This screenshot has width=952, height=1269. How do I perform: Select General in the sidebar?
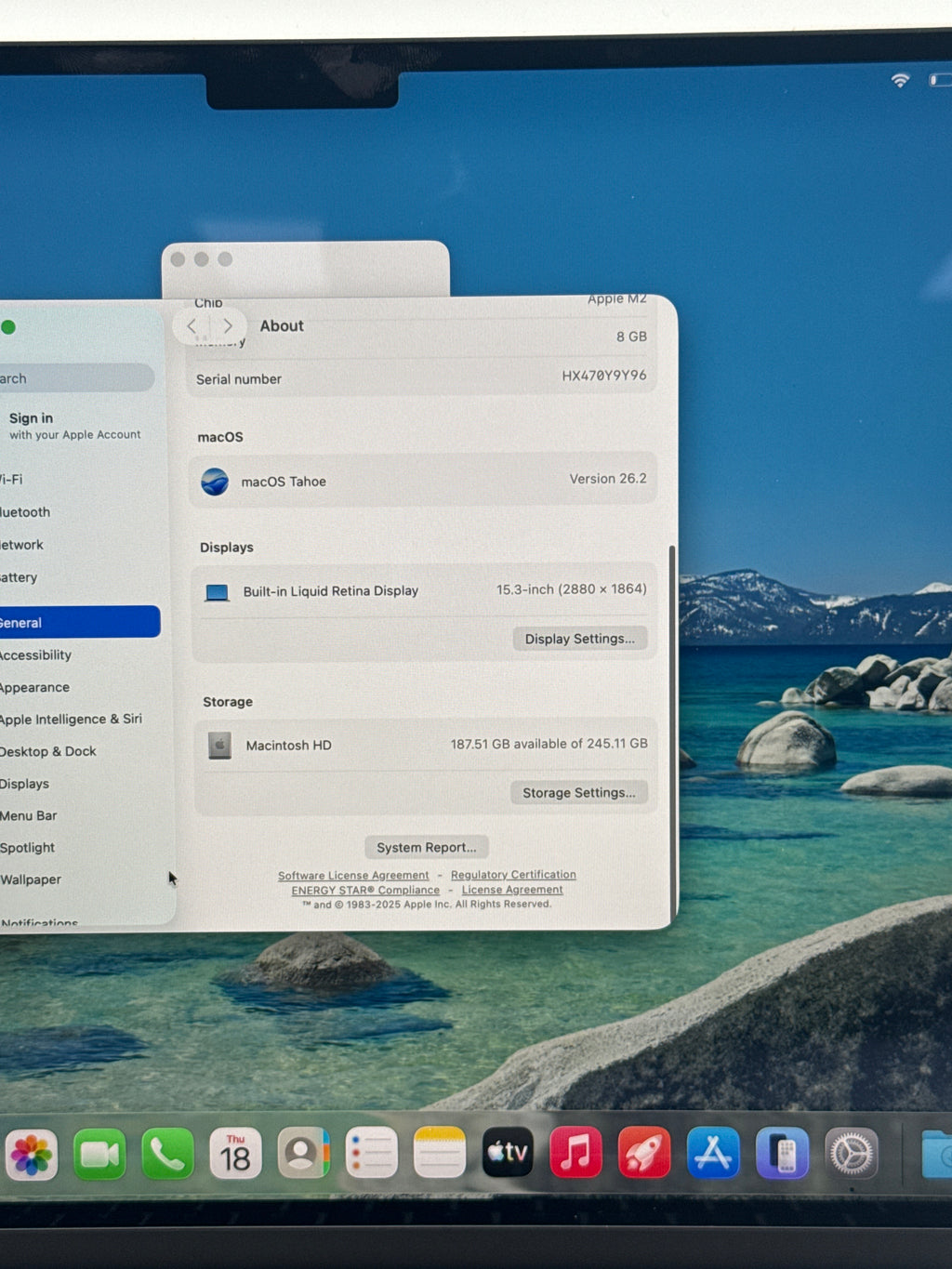click(x=80, y=622)
